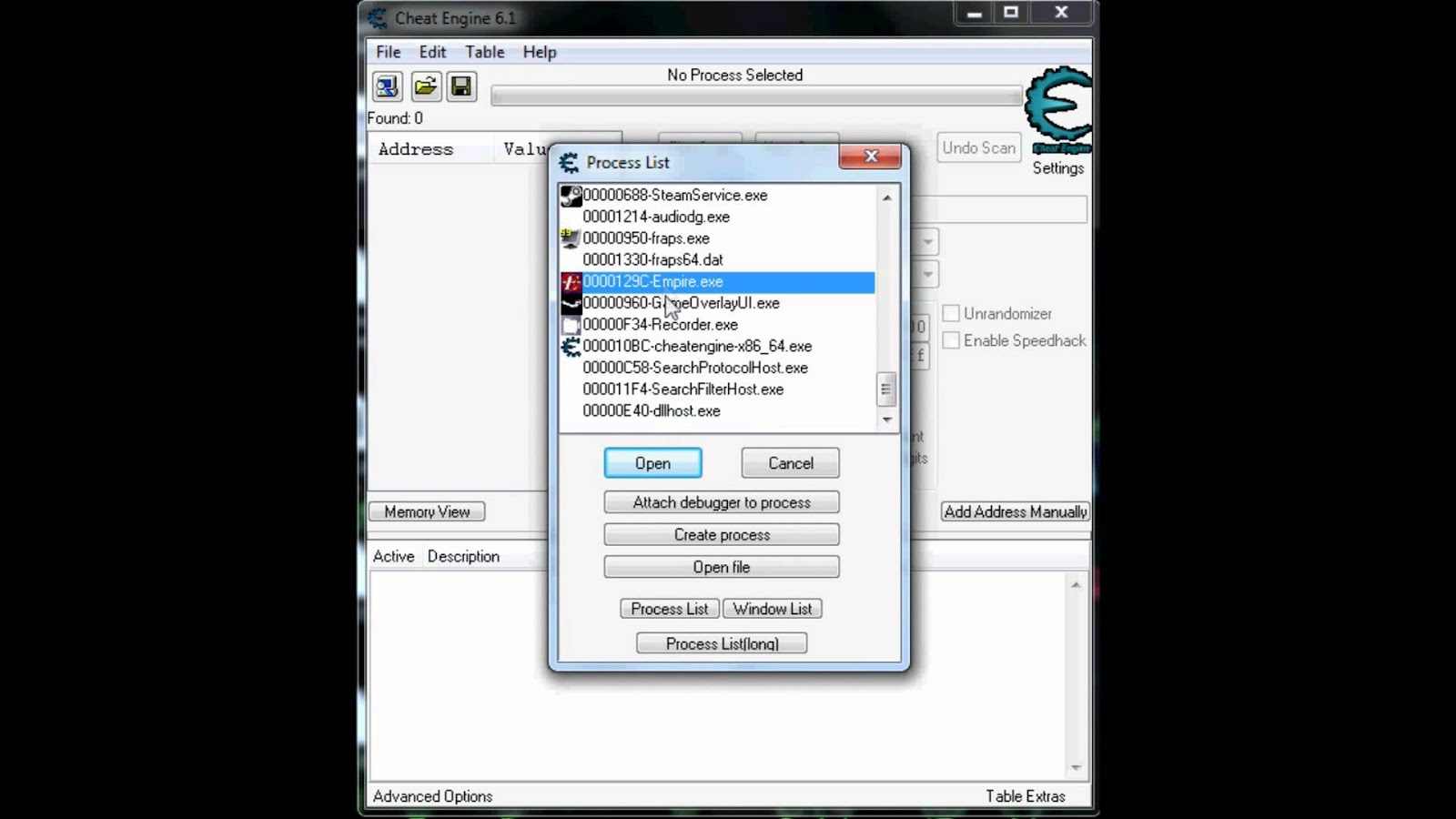This screenshot has width=1456, height=819.
Task: Click the Create process button
Action: [722, 535]
